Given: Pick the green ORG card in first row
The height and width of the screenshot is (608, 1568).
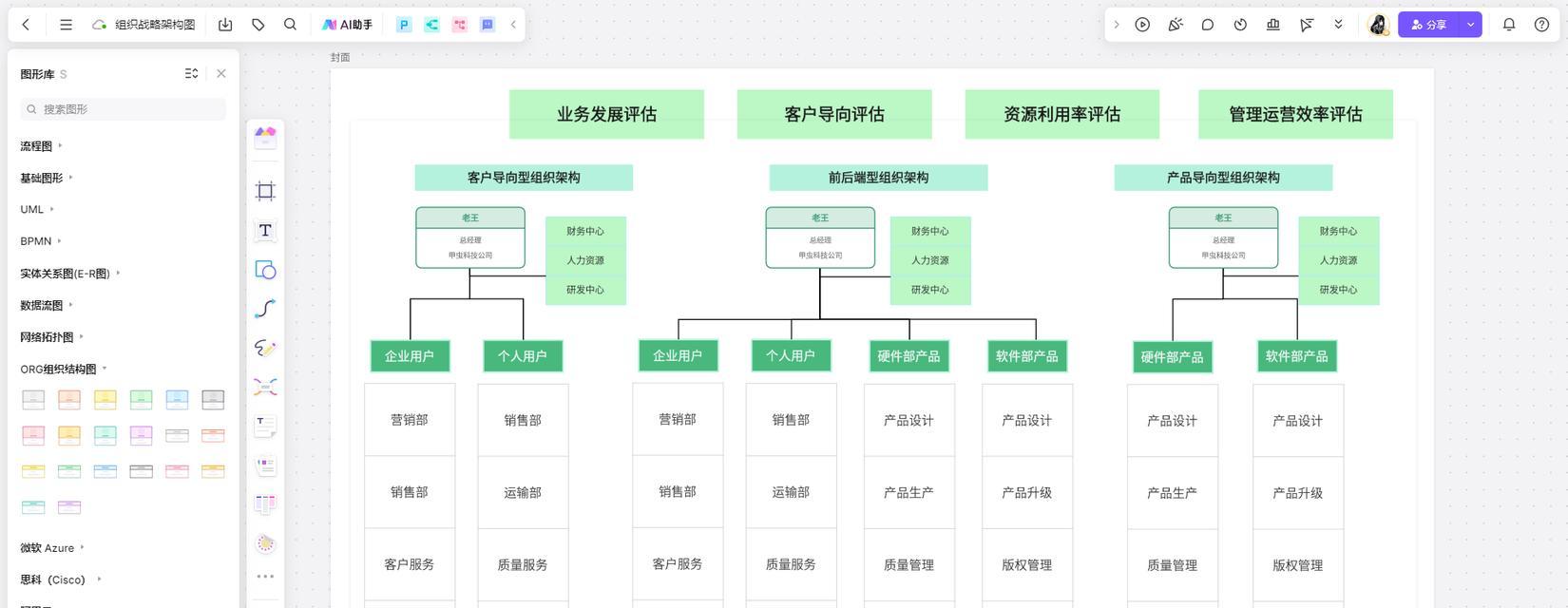Looking at the screenshot, I should (141, 400).
